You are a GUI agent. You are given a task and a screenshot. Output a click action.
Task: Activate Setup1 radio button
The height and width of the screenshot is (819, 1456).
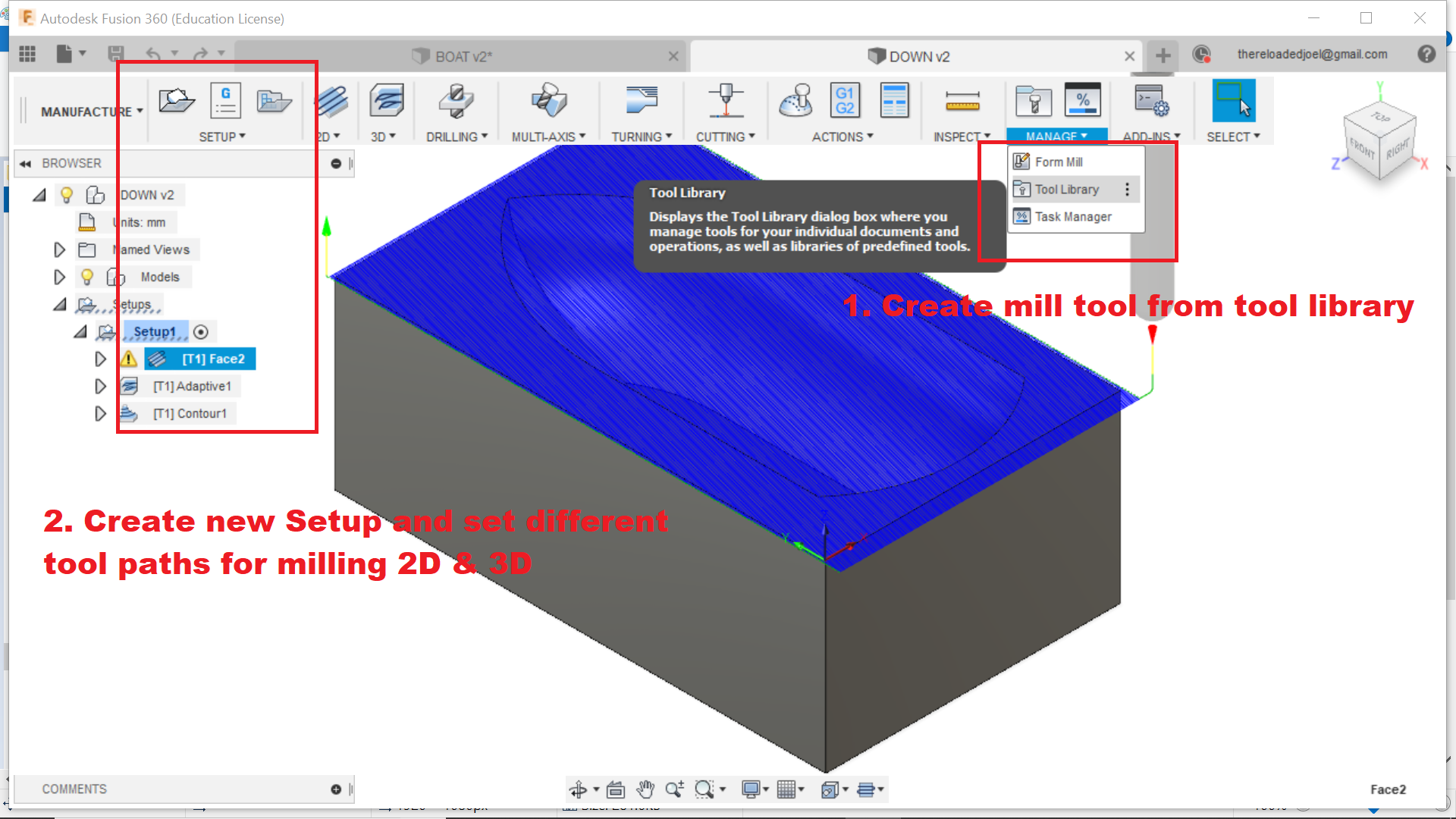201,332
